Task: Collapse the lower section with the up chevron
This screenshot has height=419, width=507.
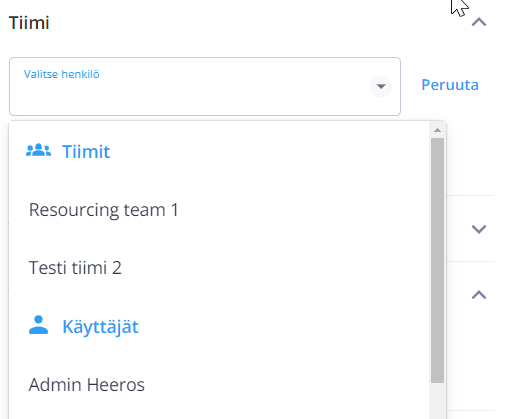Action: tap(479, 295)
